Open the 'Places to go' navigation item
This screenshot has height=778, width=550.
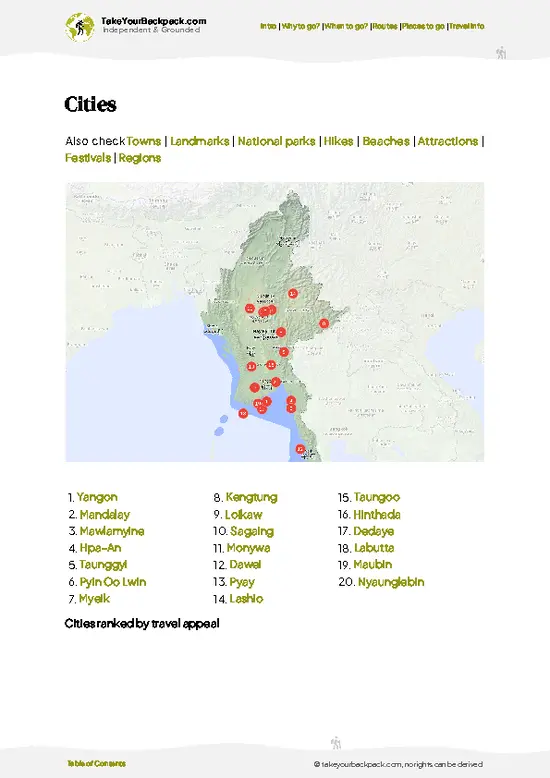tap(423, 26)
